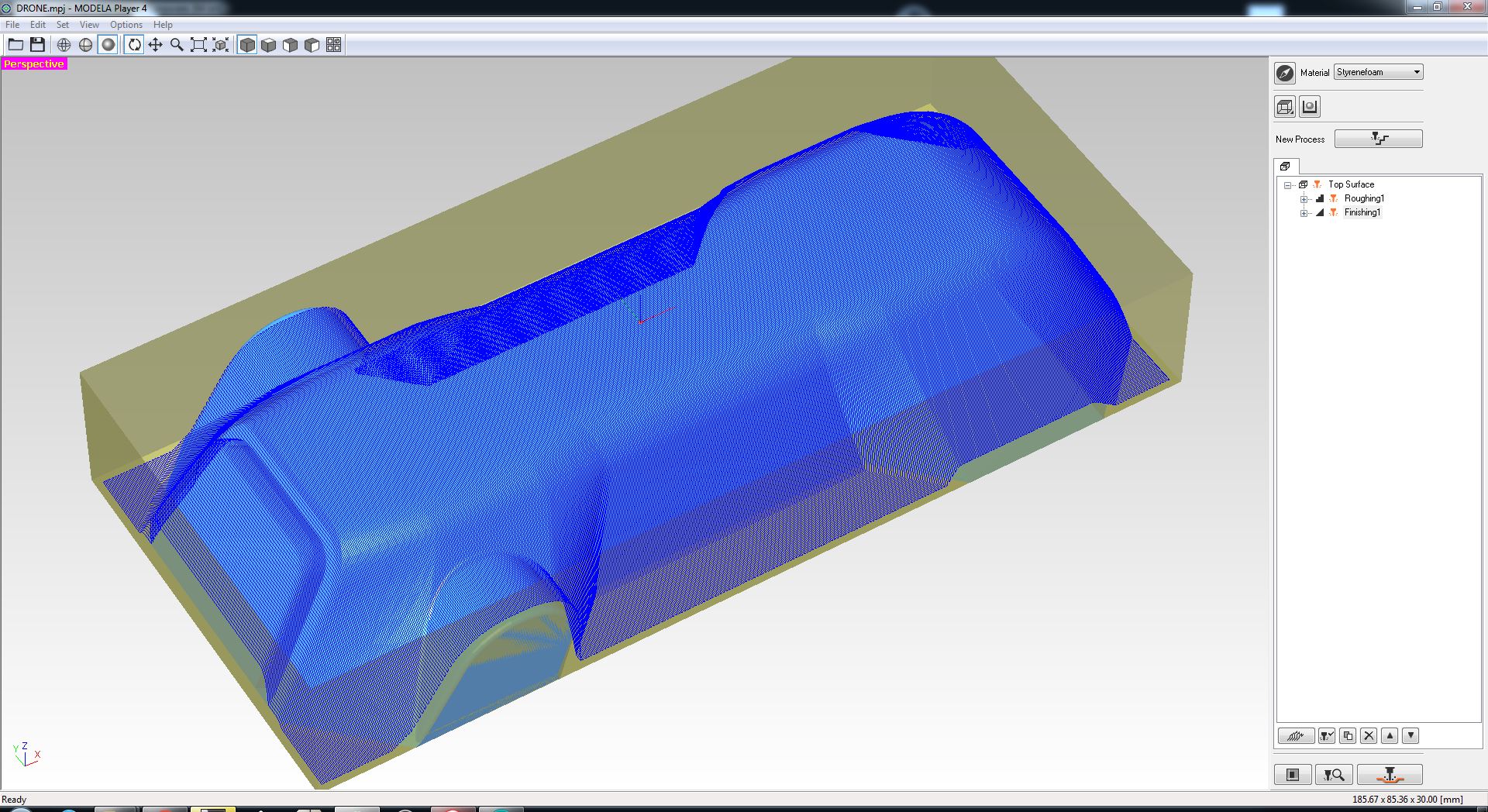The width and height of the screenshot is (1488, 812).
Task: Open the Set menu
Action: [x=63, y=25]
